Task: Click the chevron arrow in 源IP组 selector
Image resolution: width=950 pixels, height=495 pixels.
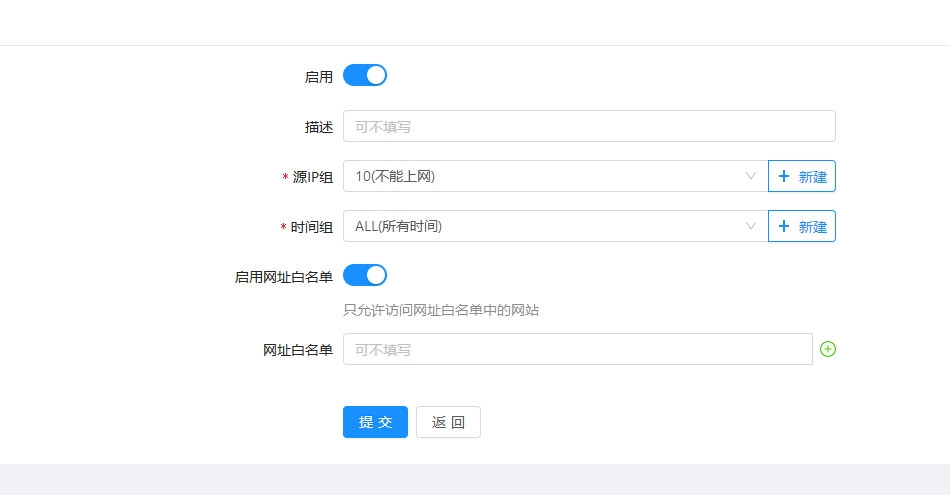Action: click(x=751, y=177)
